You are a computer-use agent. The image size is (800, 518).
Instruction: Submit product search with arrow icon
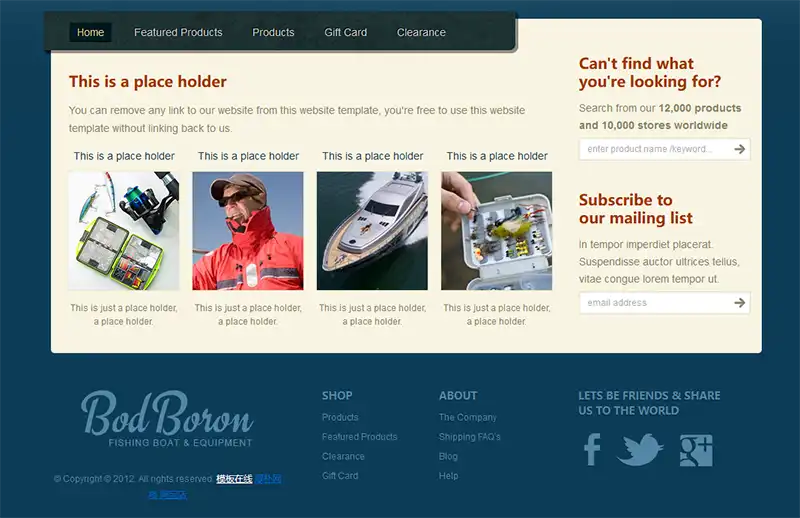739,149
